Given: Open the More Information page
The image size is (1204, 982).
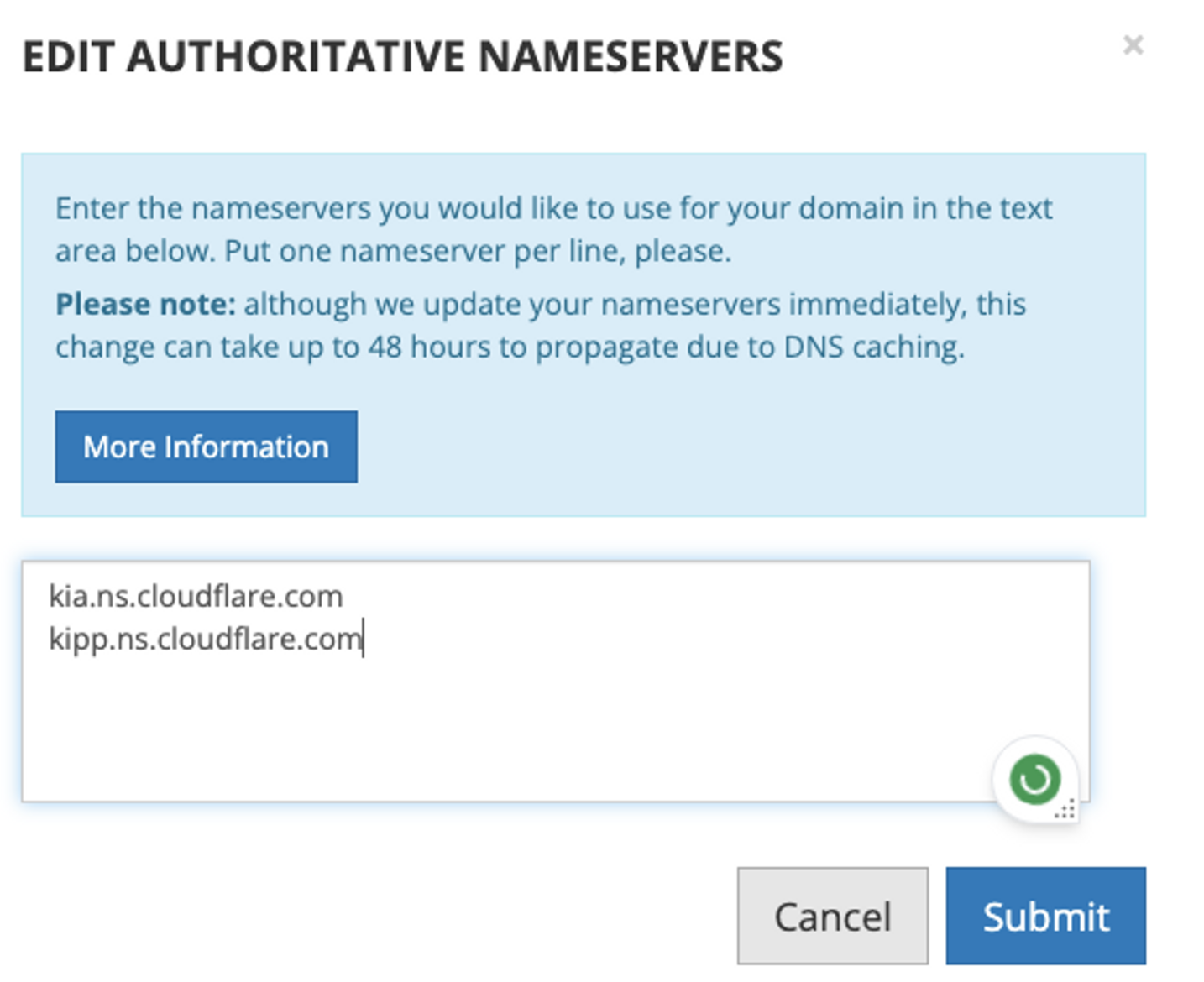Looking at the screenshot, I should pyautogui.click(x=206, y=447).
